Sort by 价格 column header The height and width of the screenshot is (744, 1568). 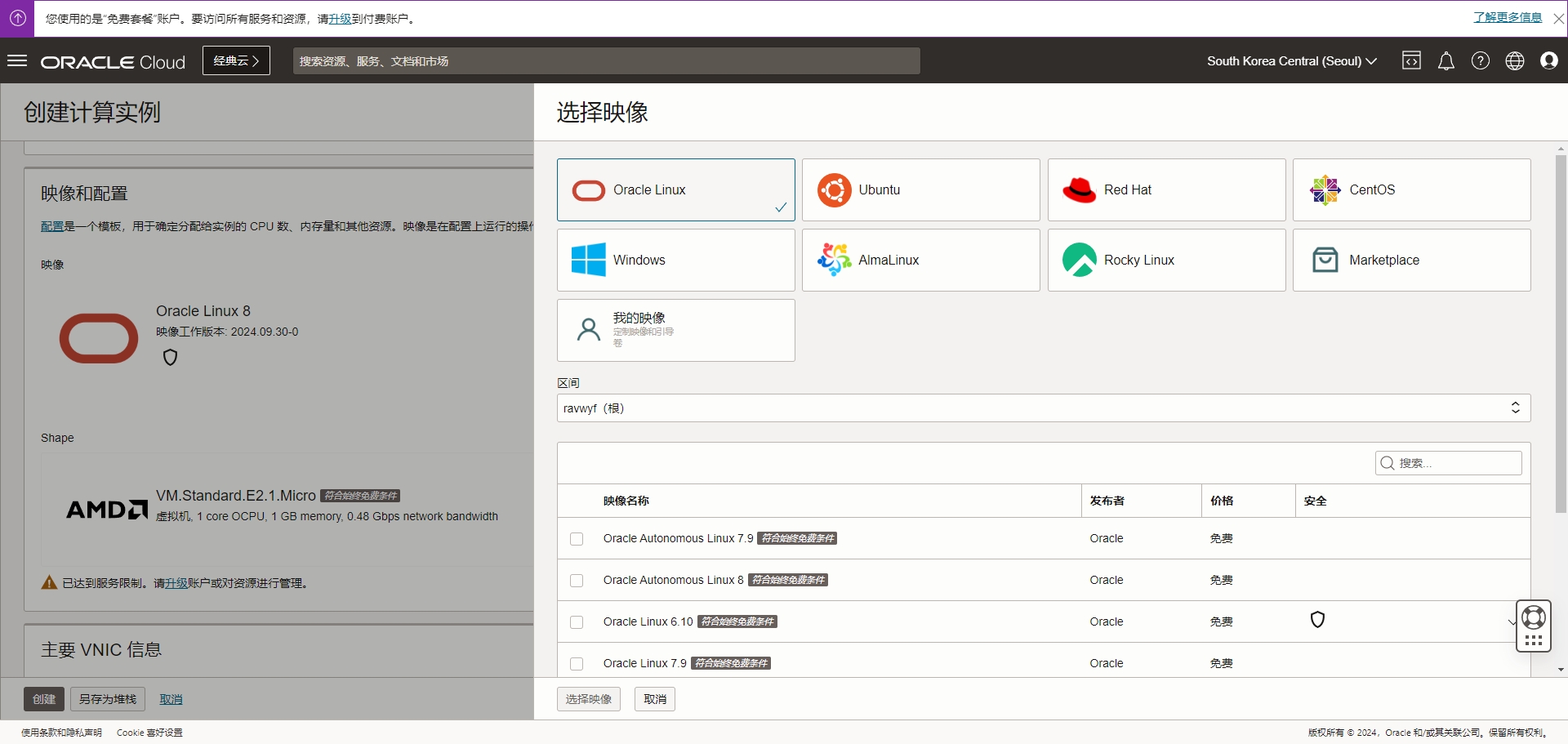1222,501
